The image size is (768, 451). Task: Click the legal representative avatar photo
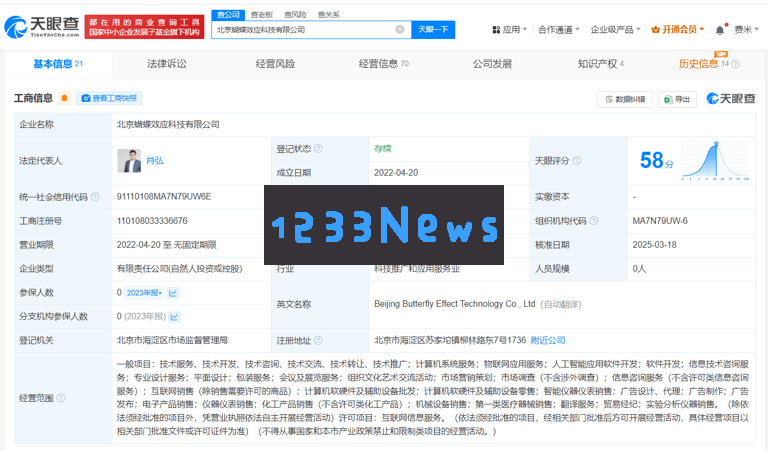point(129,161)
